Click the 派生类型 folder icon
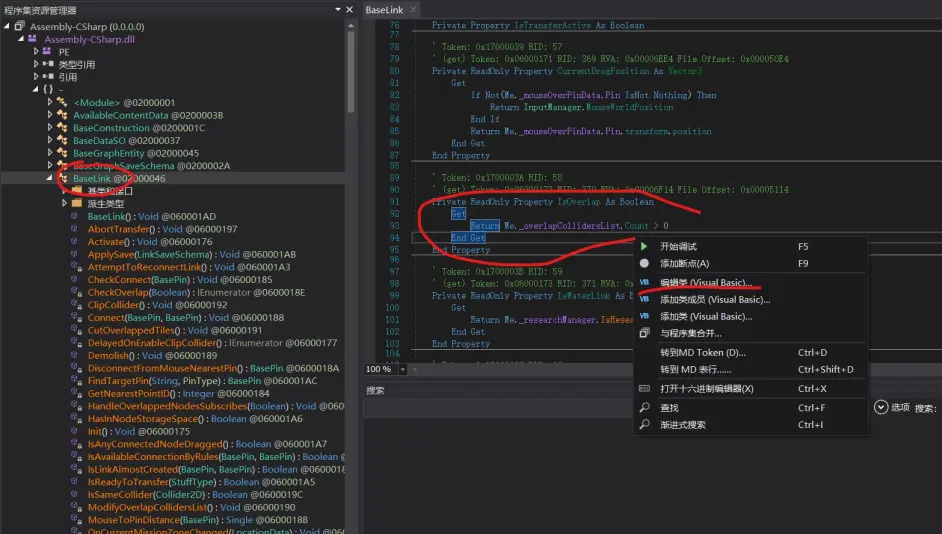The width and height of the screenshot is (942, 534). (x=77, y=203)
